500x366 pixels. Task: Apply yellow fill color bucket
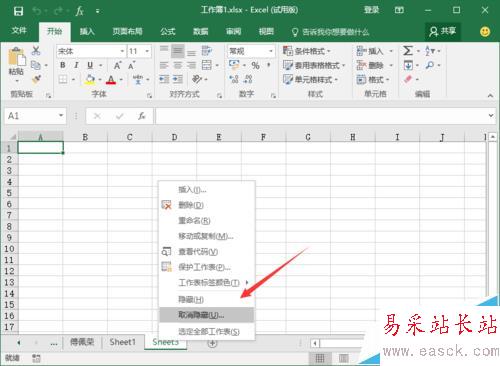click(x=90, y=79)
